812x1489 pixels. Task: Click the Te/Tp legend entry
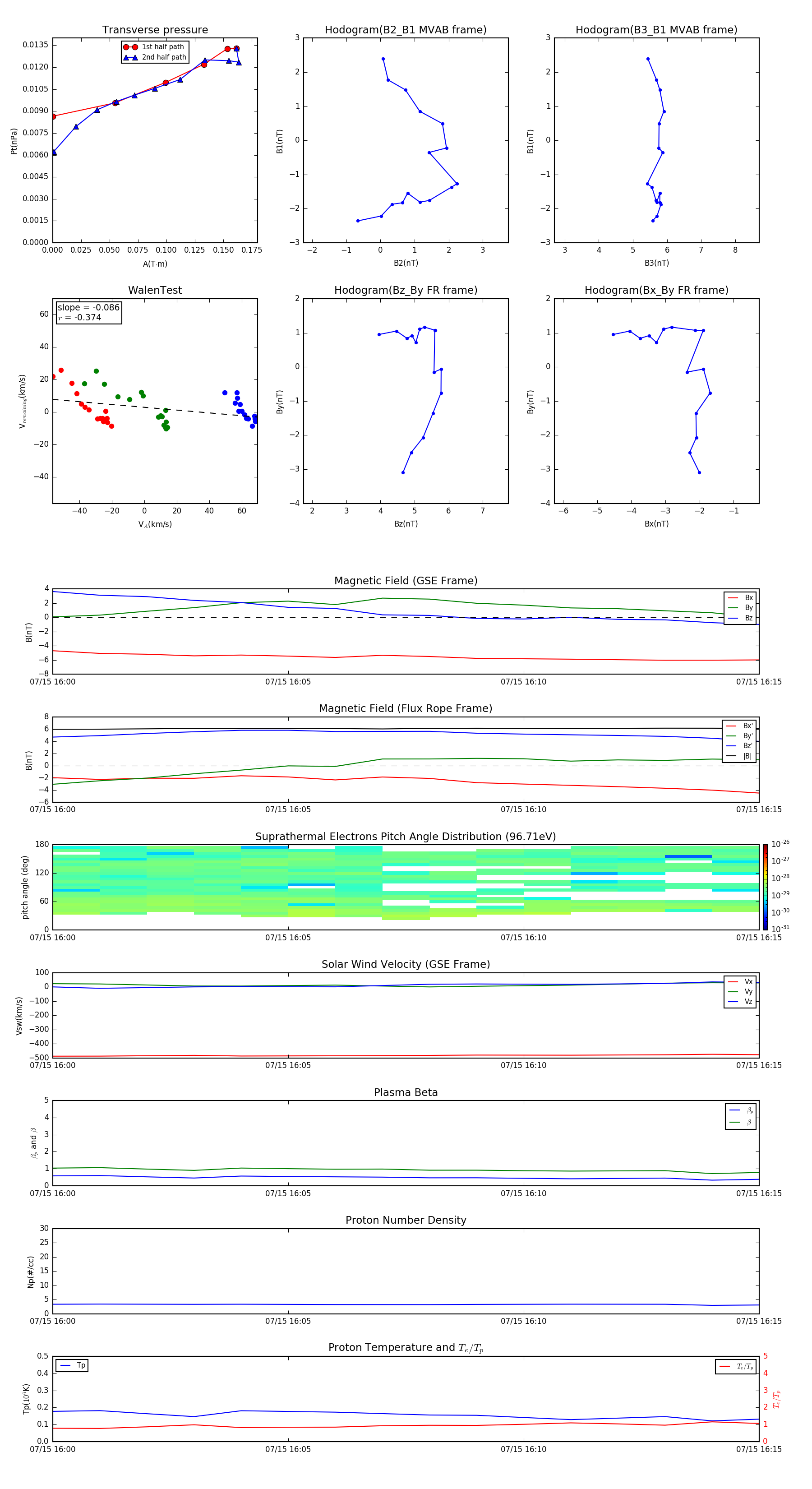736,1366
